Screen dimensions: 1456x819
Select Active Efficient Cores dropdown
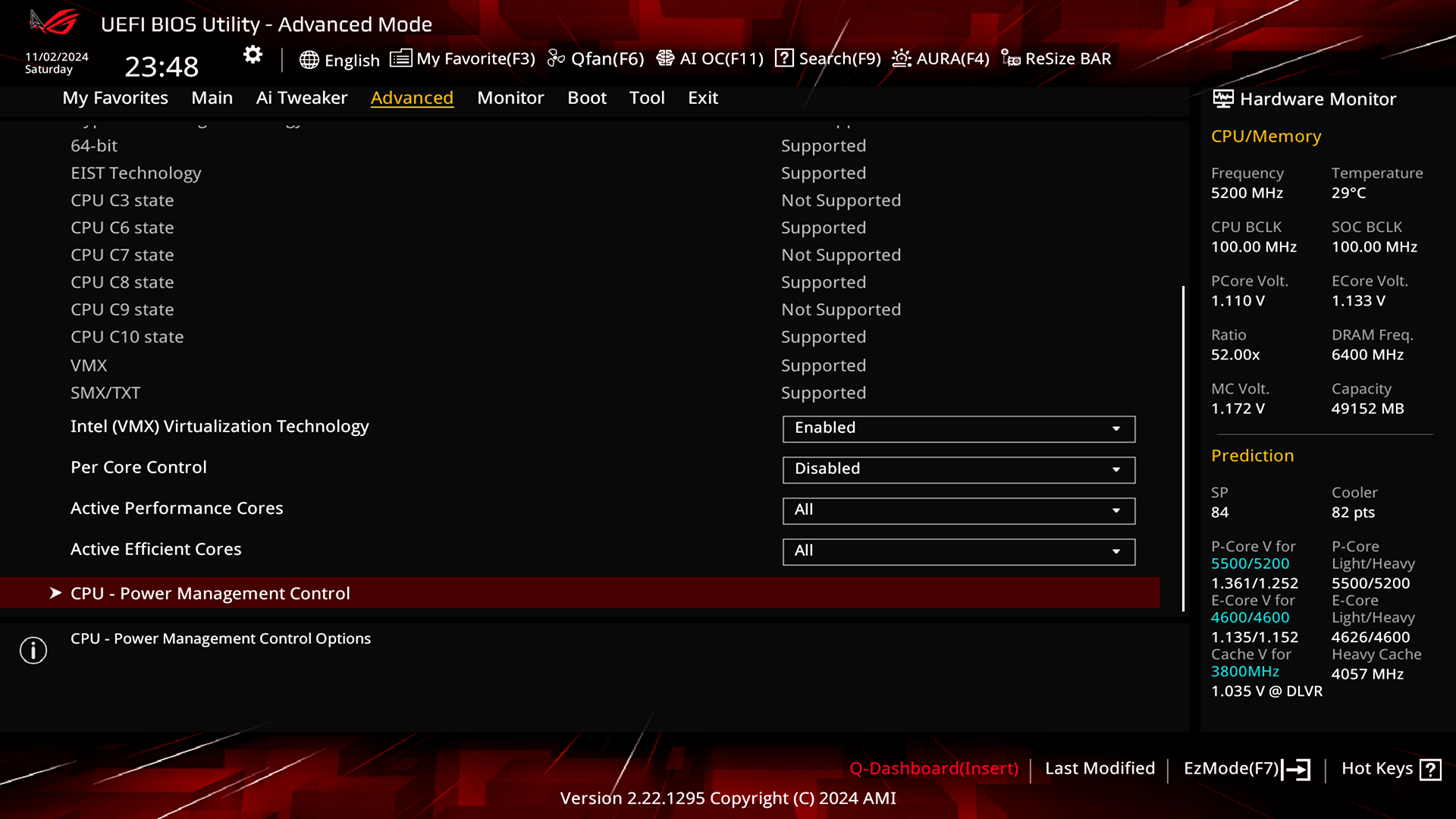(958, 550)
